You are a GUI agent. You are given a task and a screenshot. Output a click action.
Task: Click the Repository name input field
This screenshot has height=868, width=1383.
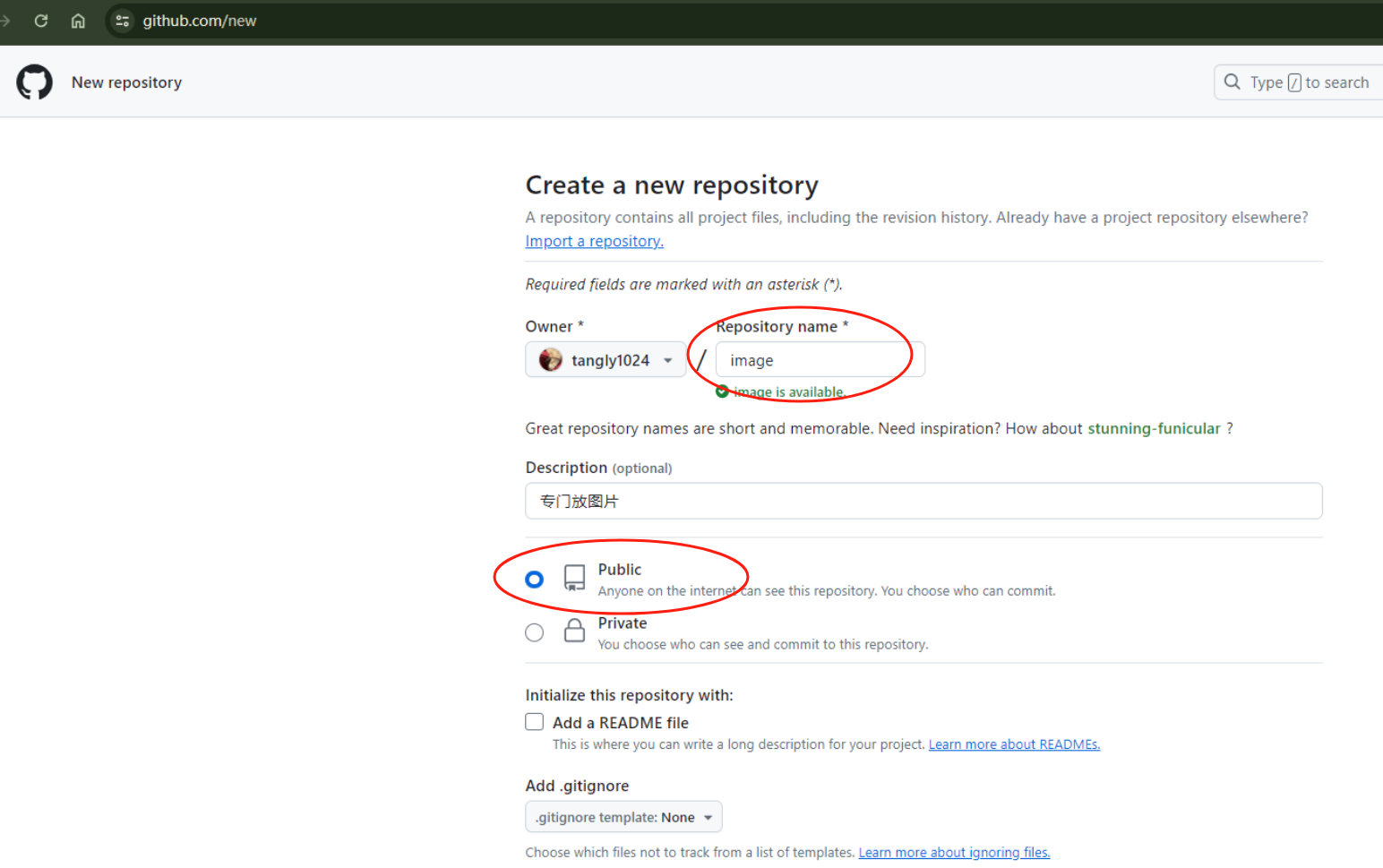click(820, 359)
